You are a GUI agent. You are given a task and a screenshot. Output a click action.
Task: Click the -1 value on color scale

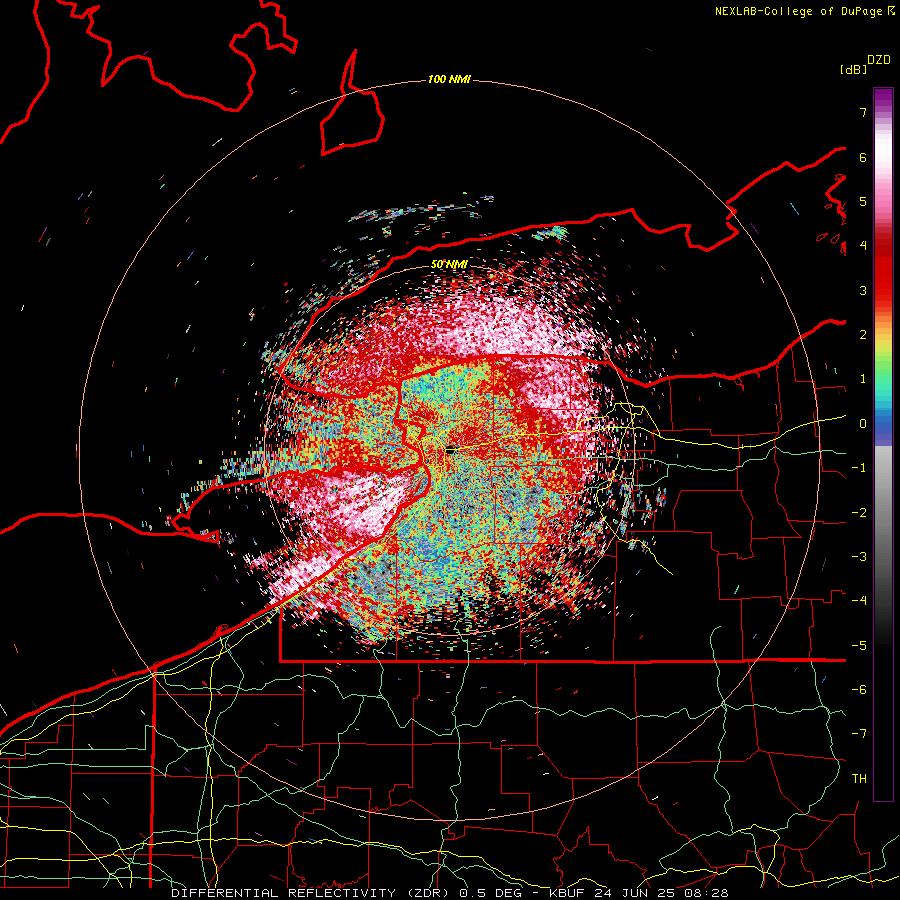click(859, 468)
